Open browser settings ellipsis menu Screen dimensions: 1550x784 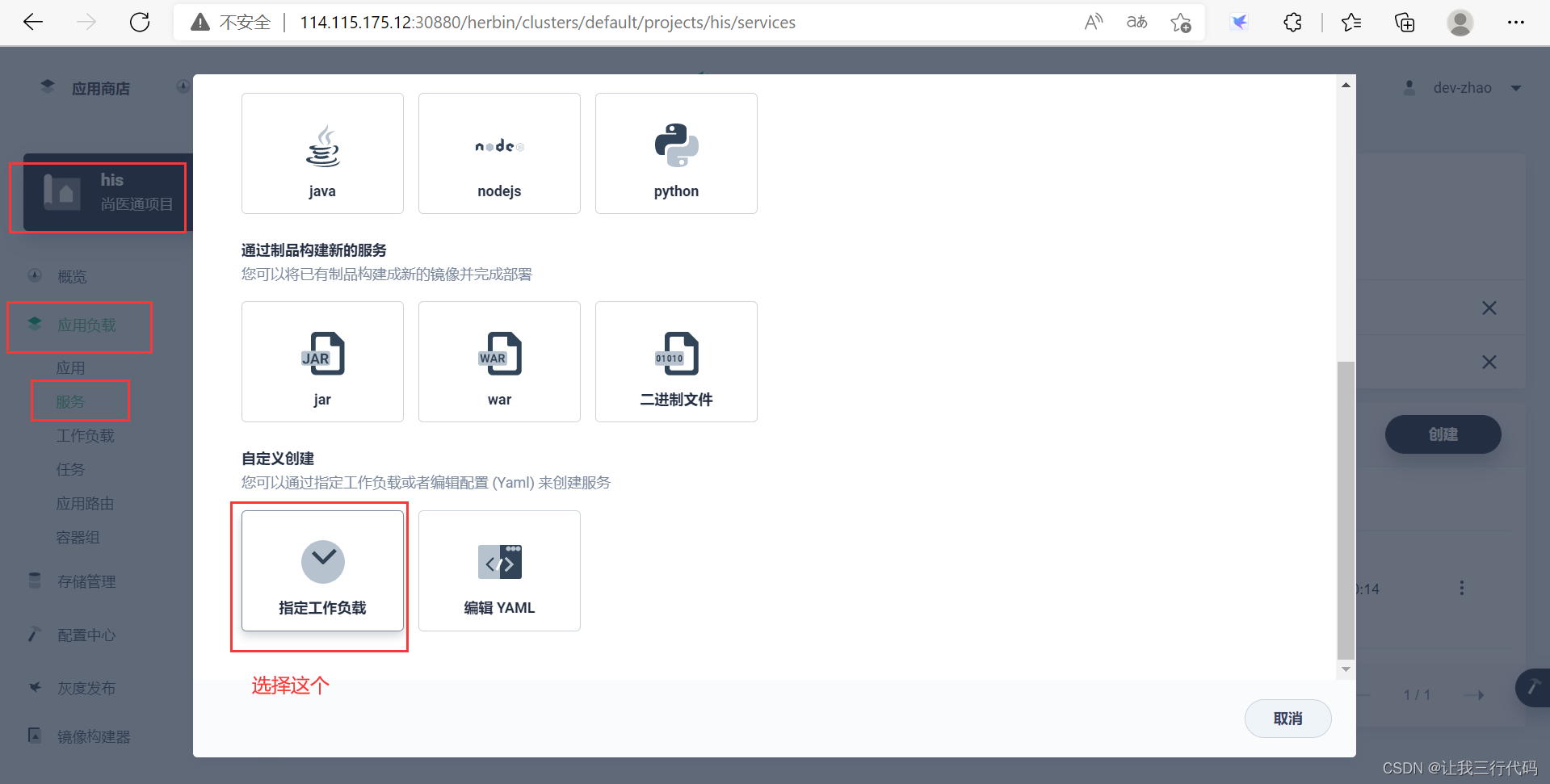pyautogui.click(x=1516, y=23)
